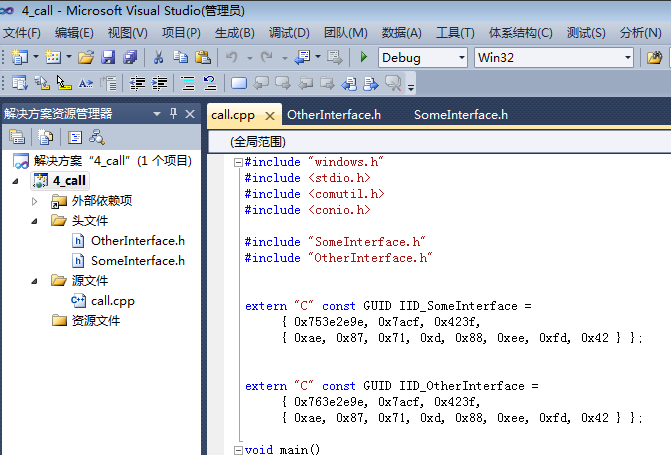Viewport: 671px width, 455px height.
Task: Comment out the selected lines icon
Action: [188, 83]
